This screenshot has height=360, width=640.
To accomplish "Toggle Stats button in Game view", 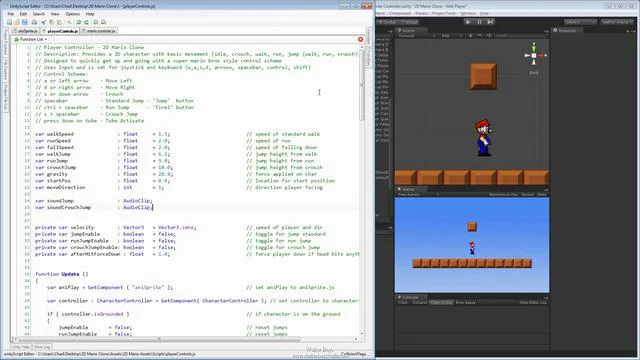I will click(x=542, y=195).
